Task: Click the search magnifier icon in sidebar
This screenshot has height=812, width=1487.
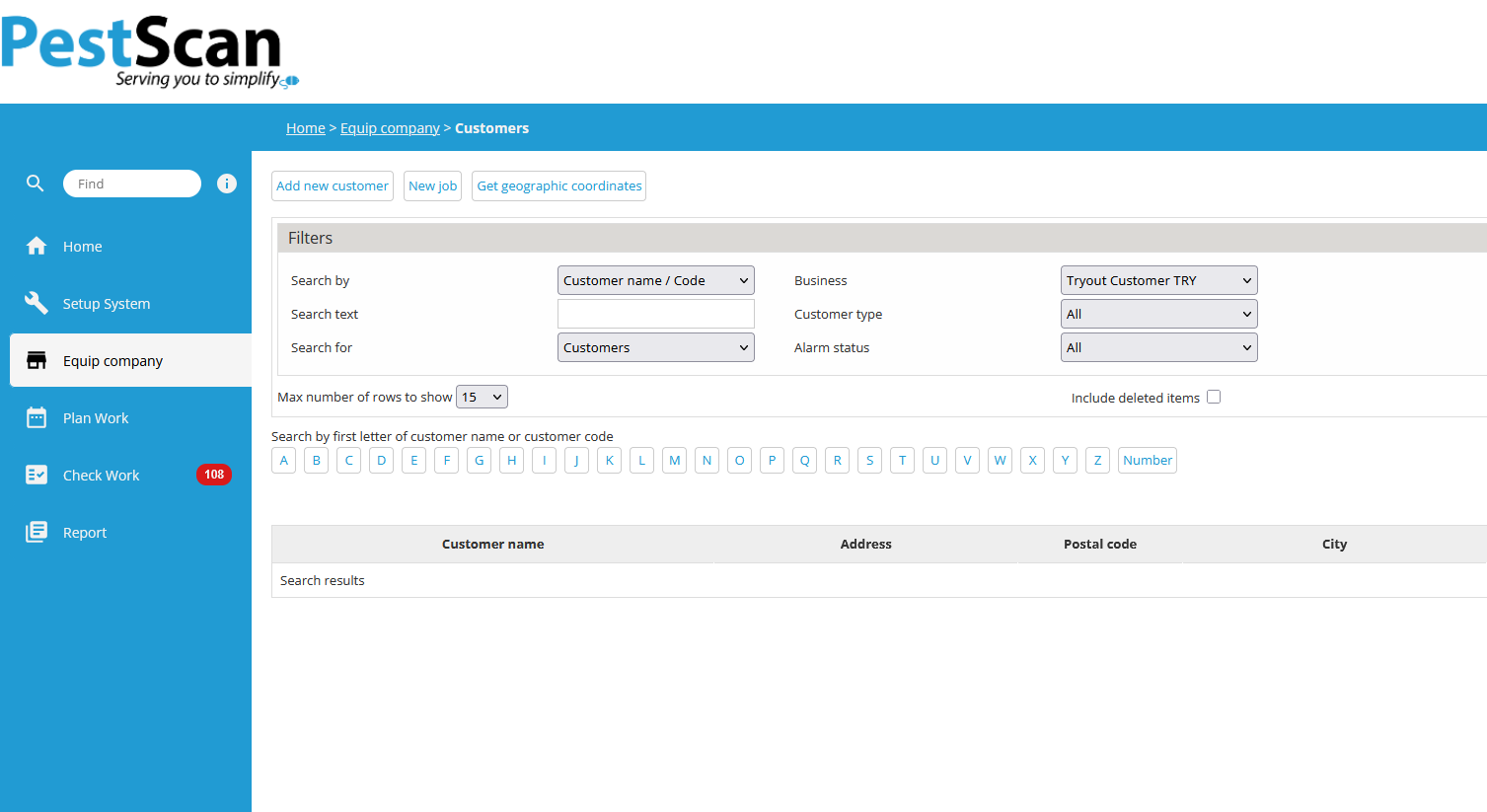Action: (x=36, y=184)
